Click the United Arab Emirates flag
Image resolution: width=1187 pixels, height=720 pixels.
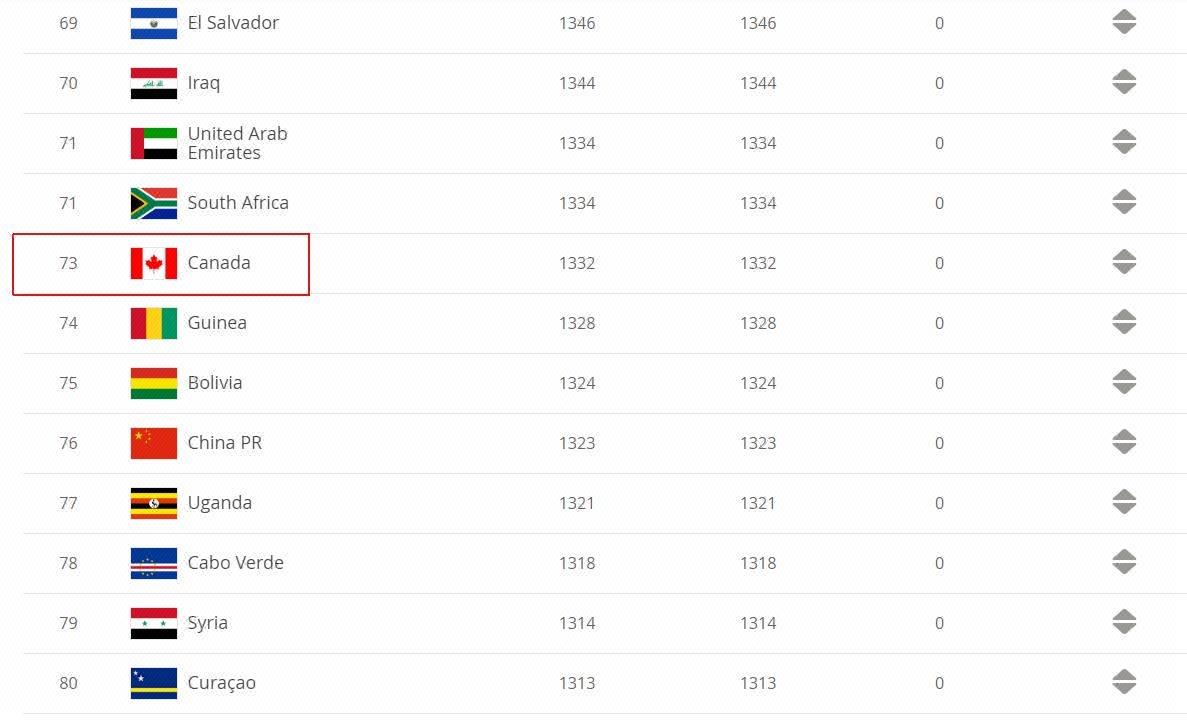153,143
